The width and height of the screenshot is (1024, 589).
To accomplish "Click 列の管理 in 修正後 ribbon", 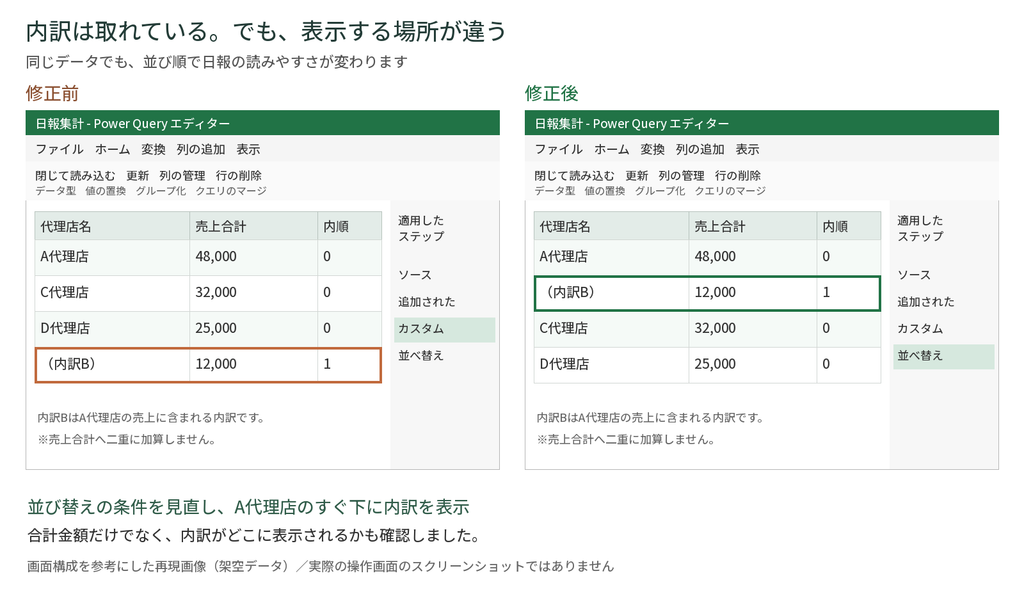I will (681, 176).
